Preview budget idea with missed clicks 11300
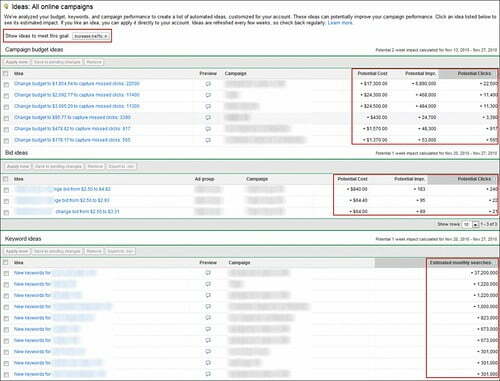 (208, 106)
